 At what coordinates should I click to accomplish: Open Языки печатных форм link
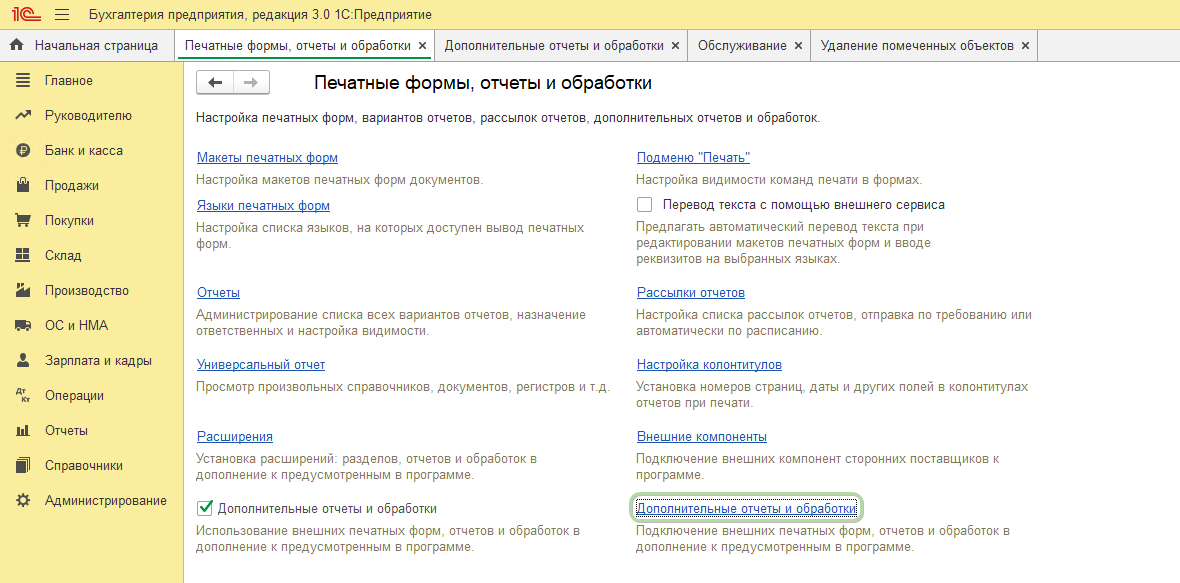[x=263, y=205]
